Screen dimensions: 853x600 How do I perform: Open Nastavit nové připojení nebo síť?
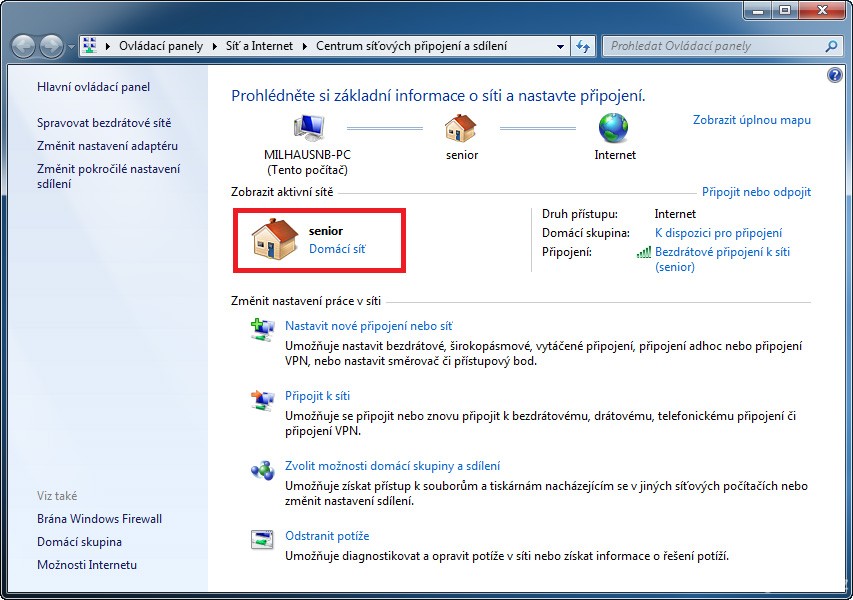(369, 326)
